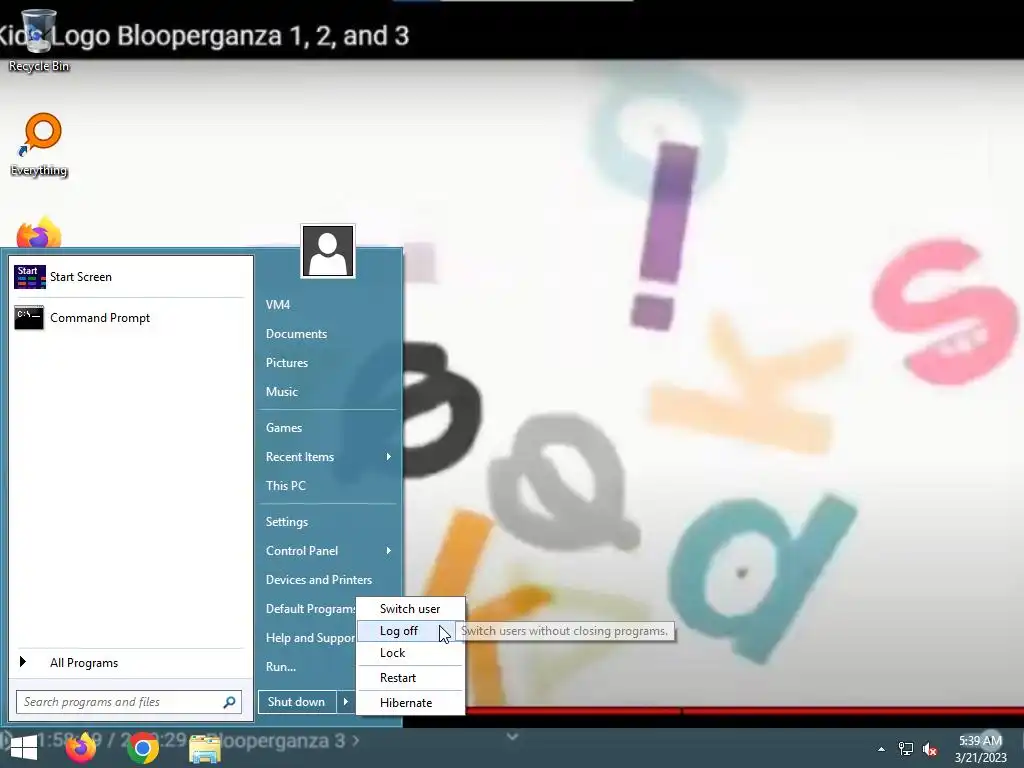The image size is (1024, 768).
Task: Open Pictures from start menu
Action: pos(287,362)
